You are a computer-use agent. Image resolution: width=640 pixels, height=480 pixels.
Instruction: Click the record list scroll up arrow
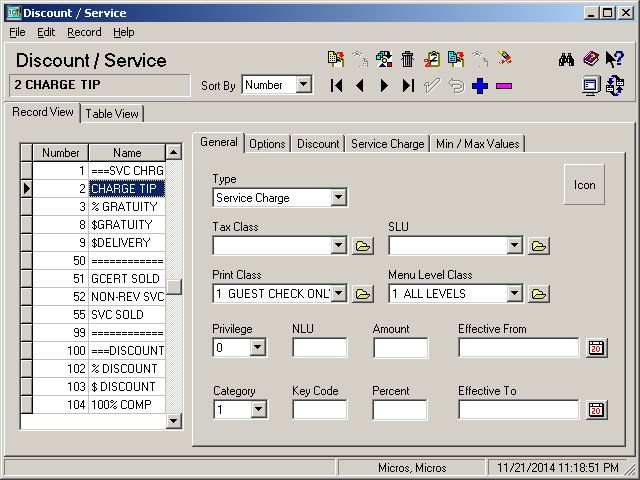point(173,152)
